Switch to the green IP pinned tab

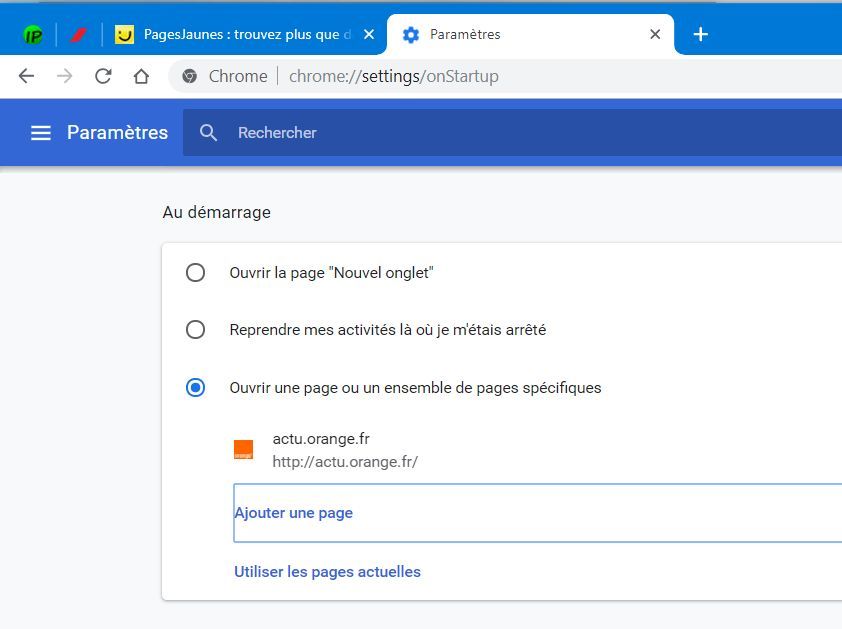33,35
